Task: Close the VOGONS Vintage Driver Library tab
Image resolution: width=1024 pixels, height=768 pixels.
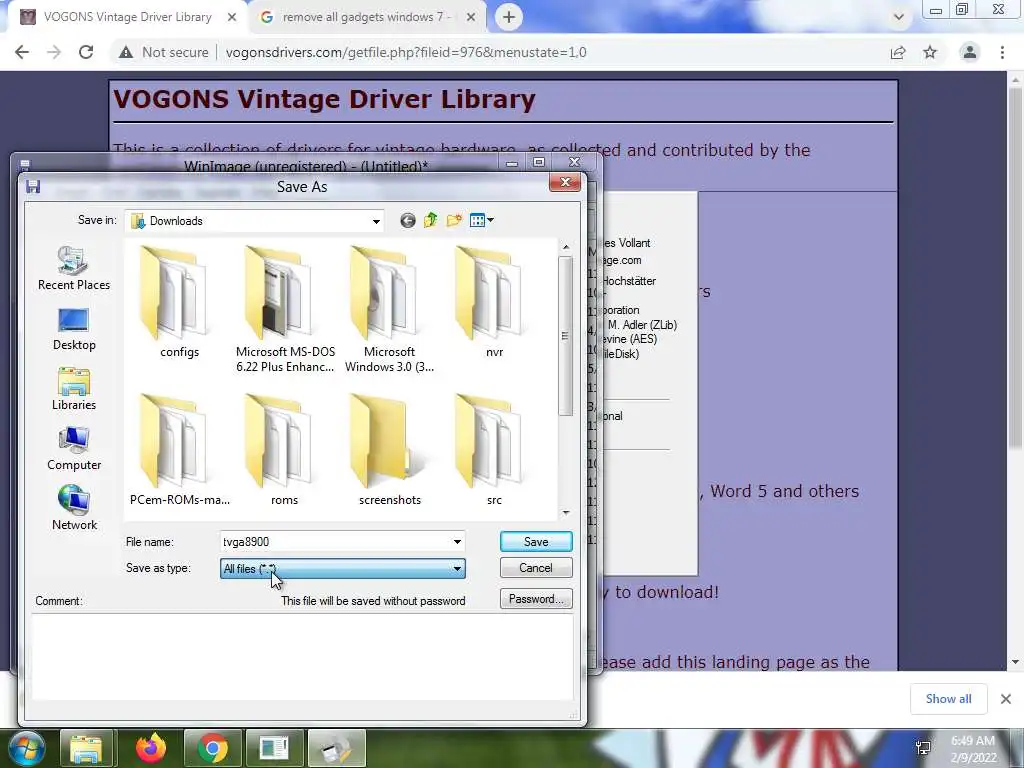Action: coord(232,18)
